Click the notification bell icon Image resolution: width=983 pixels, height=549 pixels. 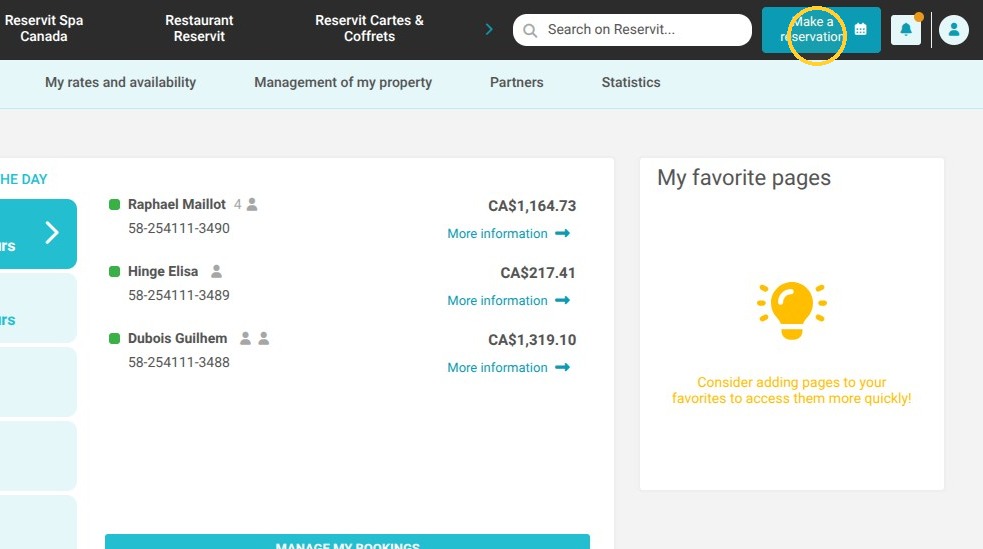(905, 29)
